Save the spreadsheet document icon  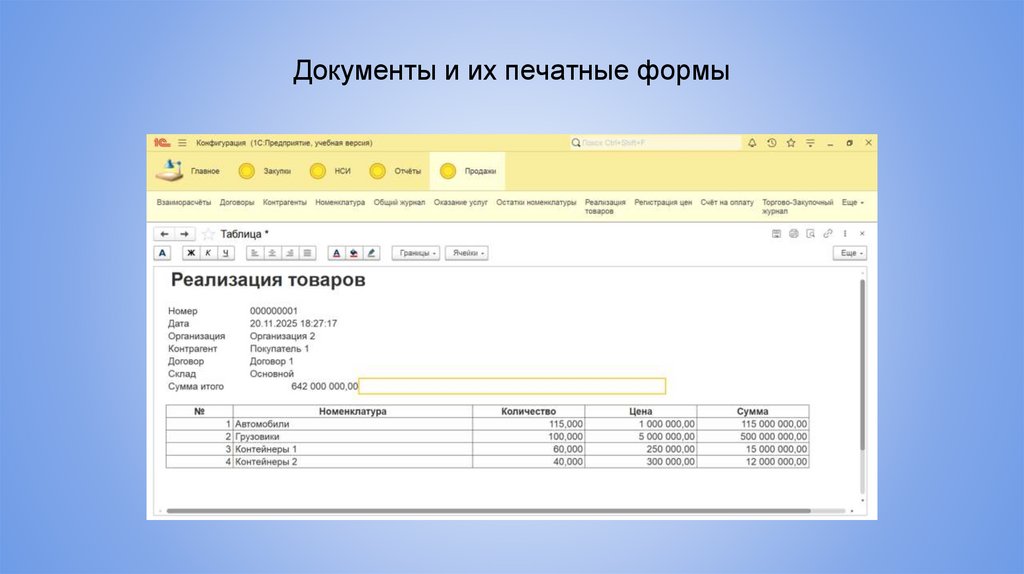pyautogui.click(x=776, y=234)
